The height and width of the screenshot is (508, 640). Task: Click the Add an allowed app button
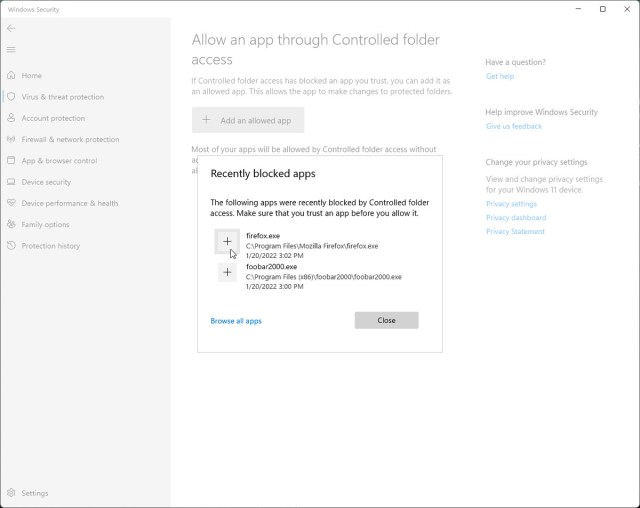(248, 120)
